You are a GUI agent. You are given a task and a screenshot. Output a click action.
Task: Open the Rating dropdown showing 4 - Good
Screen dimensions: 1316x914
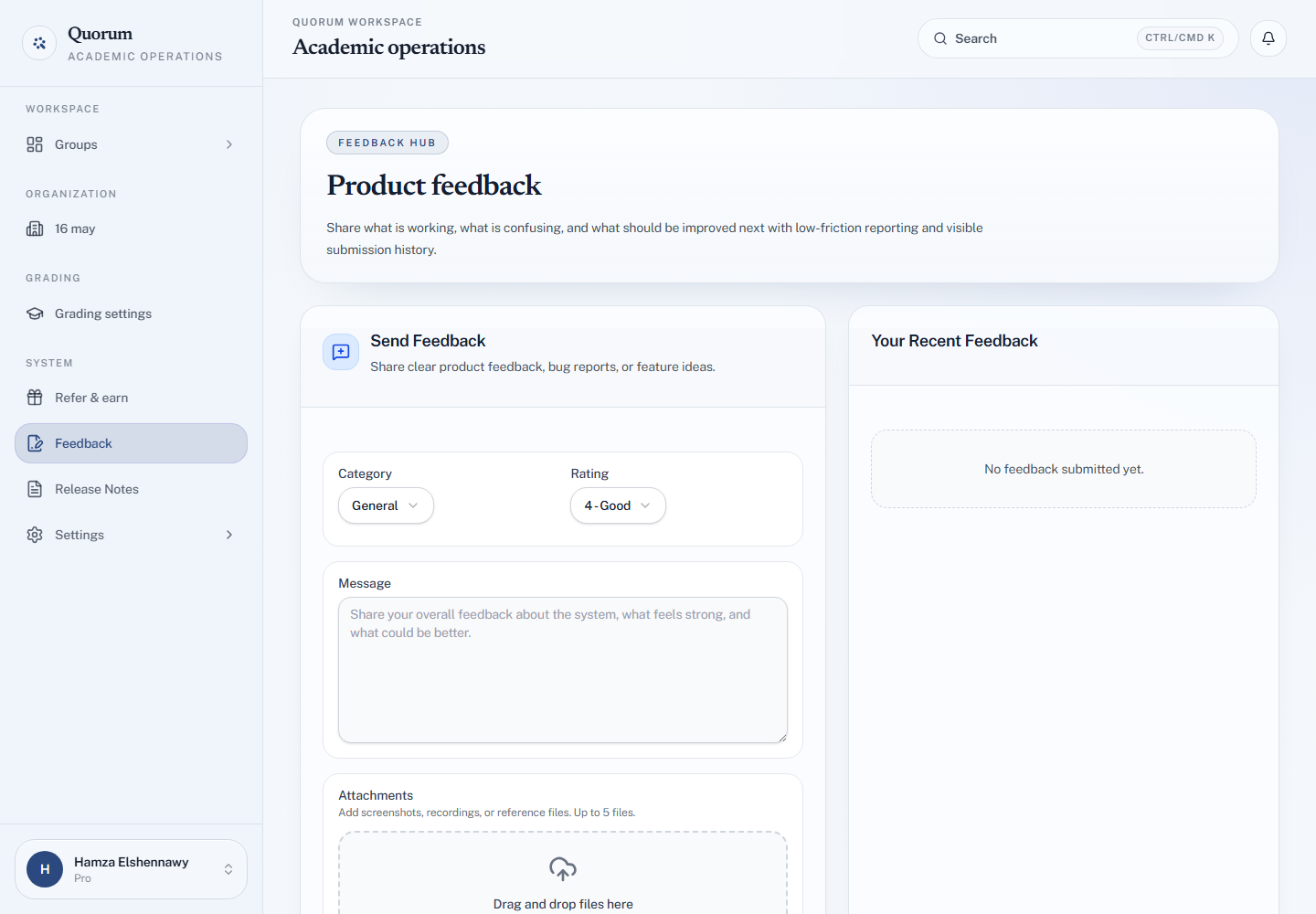tap(618, 505)
